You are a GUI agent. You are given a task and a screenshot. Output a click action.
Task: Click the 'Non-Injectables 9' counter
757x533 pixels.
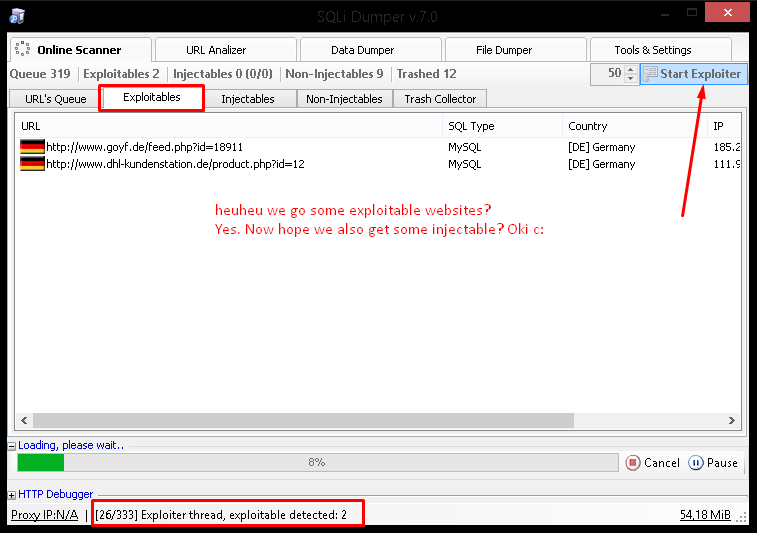click(x=334, y=74)
